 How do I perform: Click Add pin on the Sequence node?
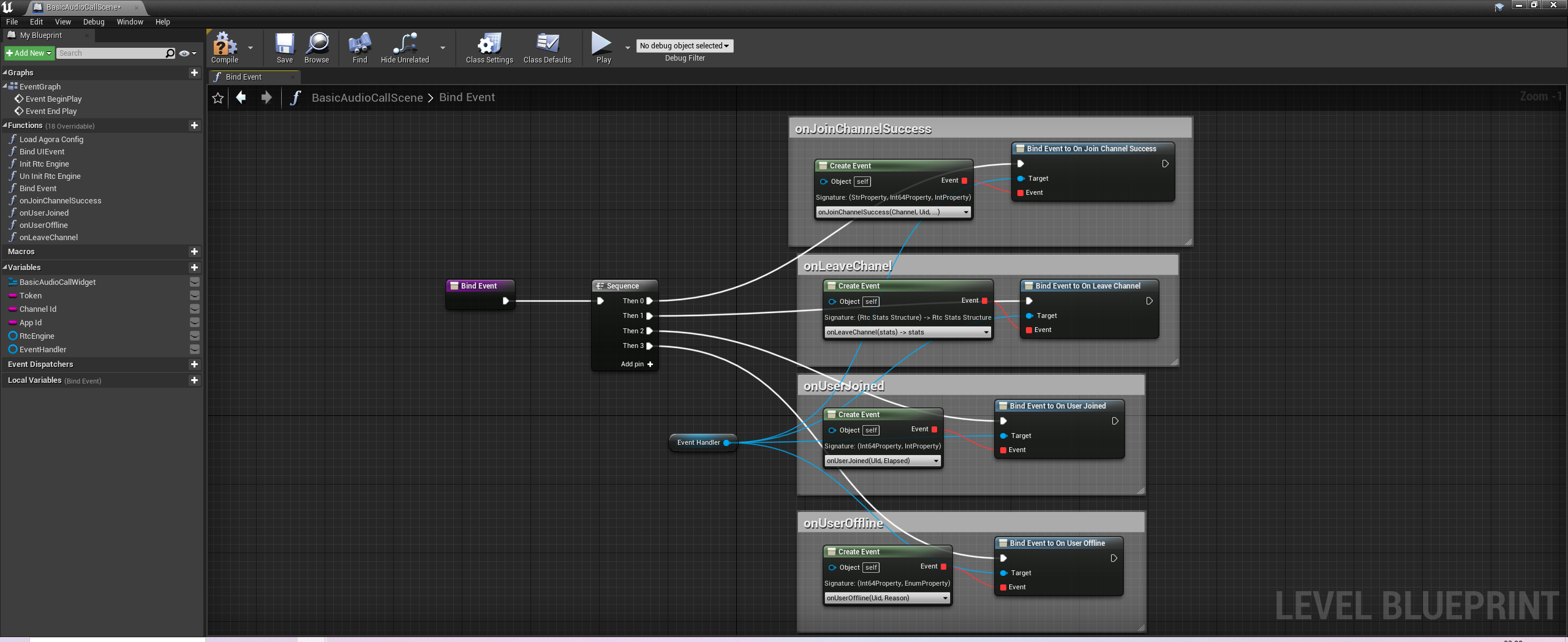tap(637, 364)
